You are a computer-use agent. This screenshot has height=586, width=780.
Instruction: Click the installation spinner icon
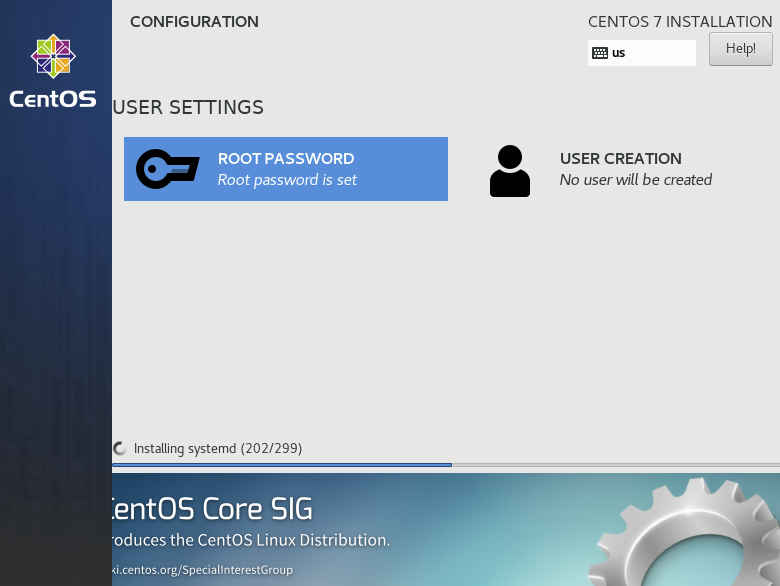coord(120,448)
